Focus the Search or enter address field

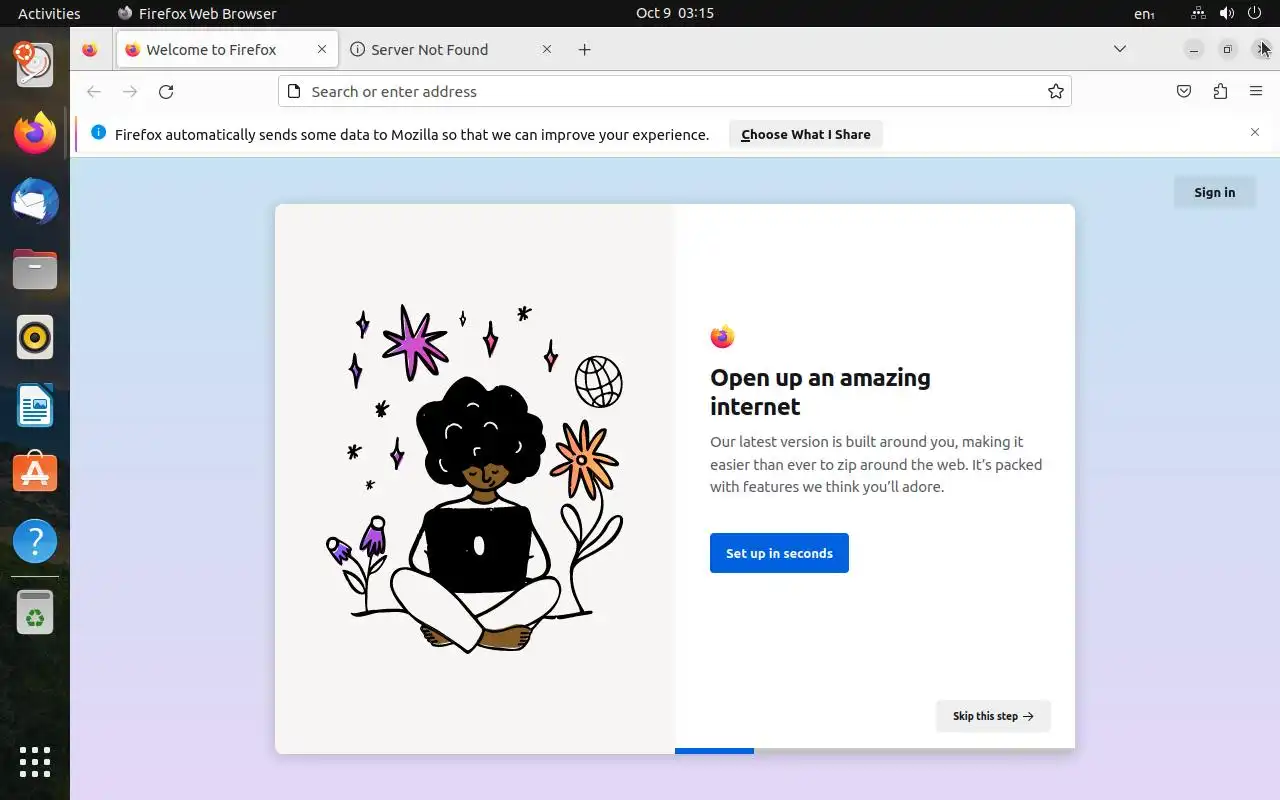coord(674,92)
